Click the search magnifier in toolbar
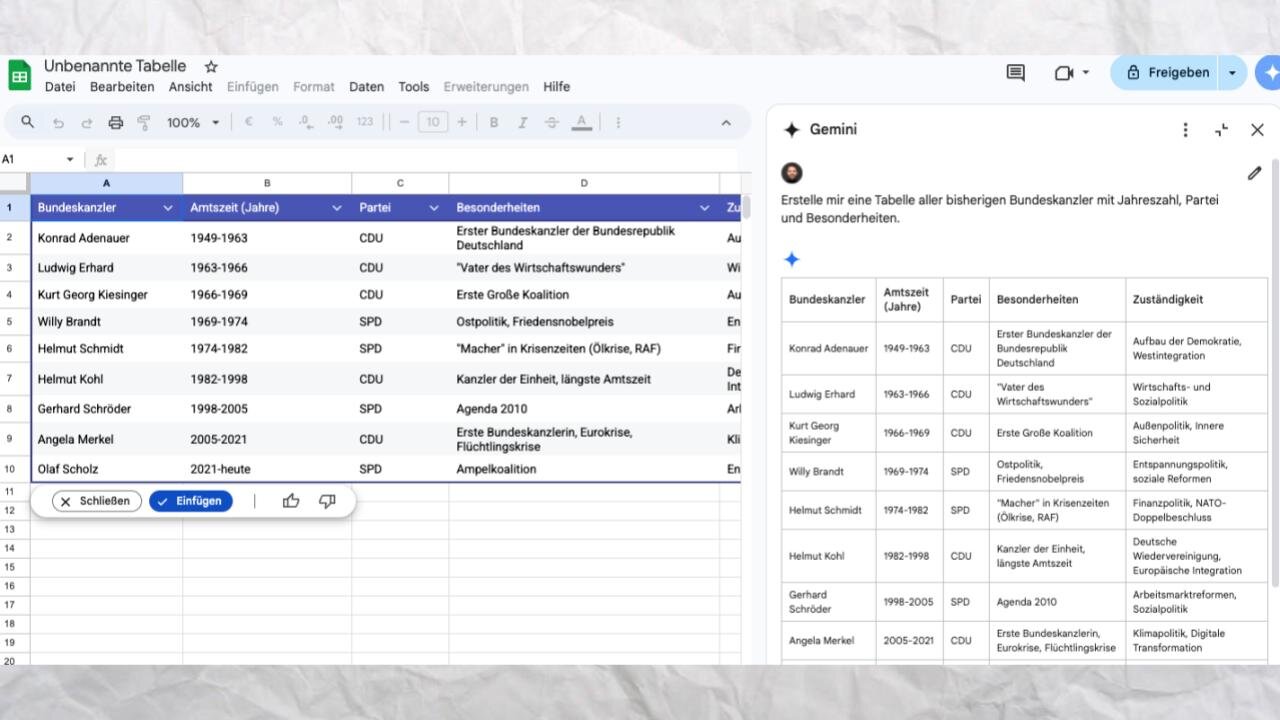 pos(27,122)
